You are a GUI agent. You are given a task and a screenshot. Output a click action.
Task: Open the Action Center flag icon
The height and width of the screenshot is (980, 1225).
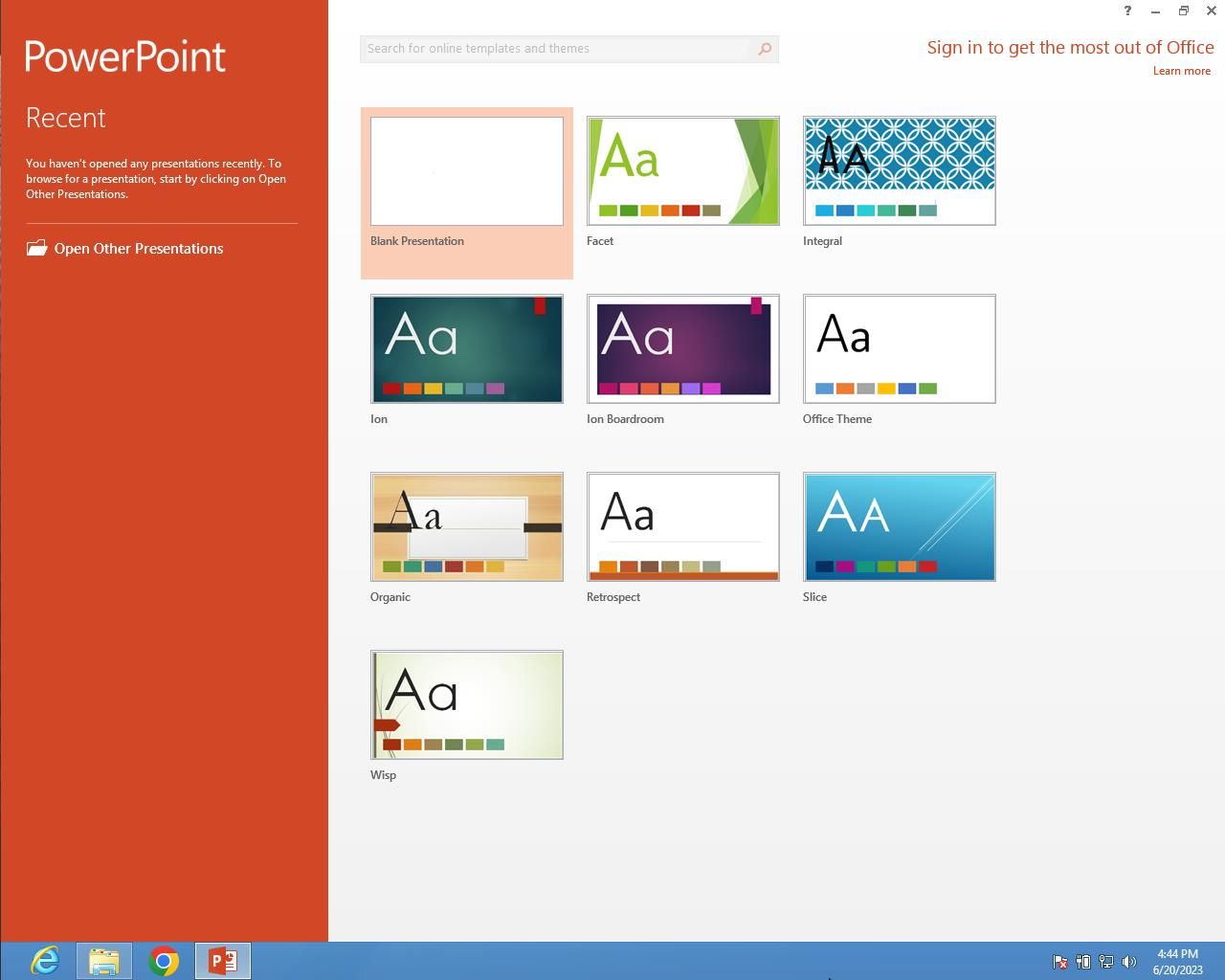click(1060, 962)
